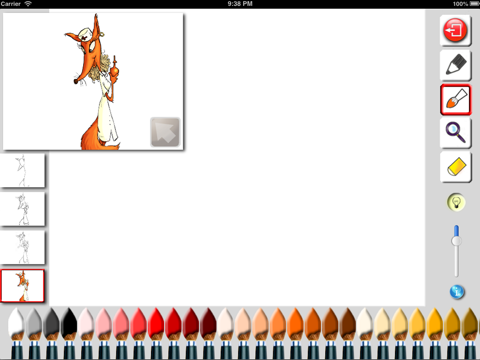This screenshot has width=480, height=360.
Task: Choose the yellow eraser tool
Action: pyautogui.click(x=455, y=167)
